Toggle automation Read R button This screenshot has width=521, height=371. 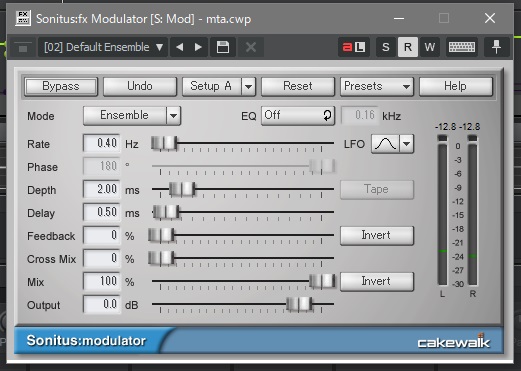pos(408,47)
